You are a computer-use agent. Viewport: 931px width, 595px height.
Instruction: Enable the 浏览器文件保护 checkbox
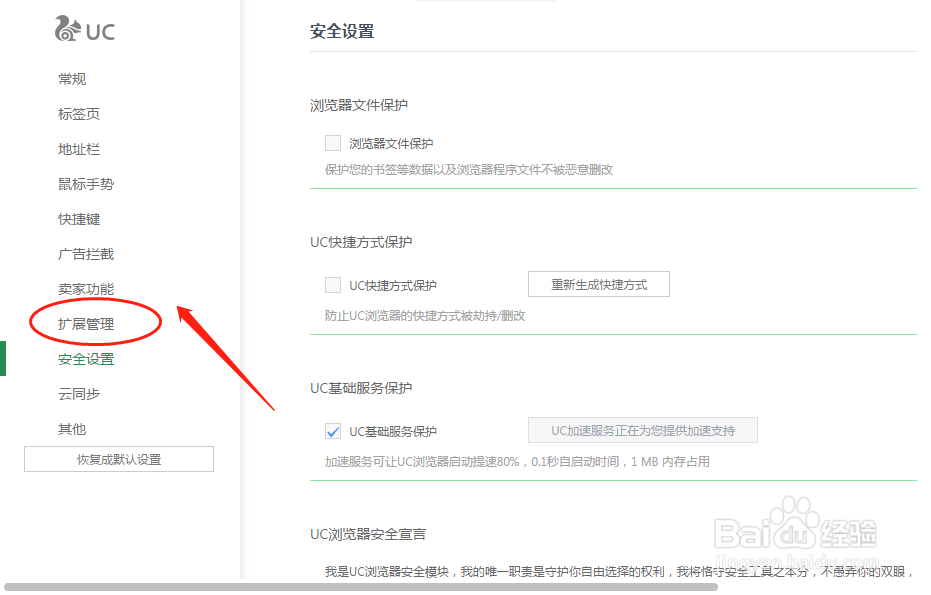coord(333,143)
